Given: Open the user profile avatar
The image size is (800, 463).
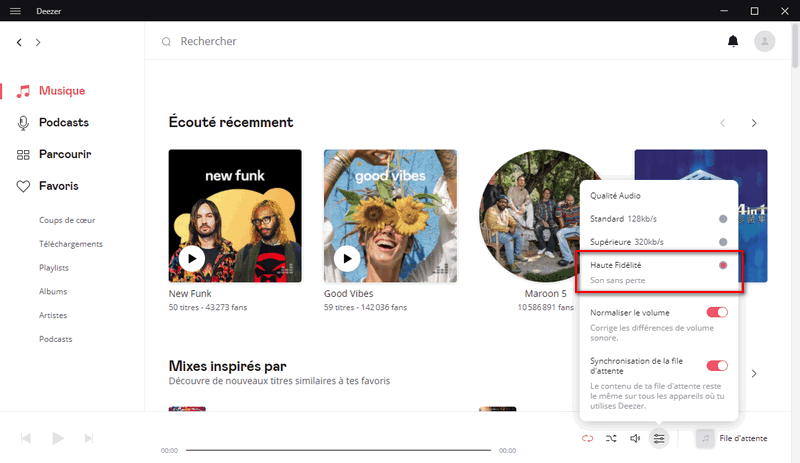Looking at the screenshot, I should [x=764, y=41].
